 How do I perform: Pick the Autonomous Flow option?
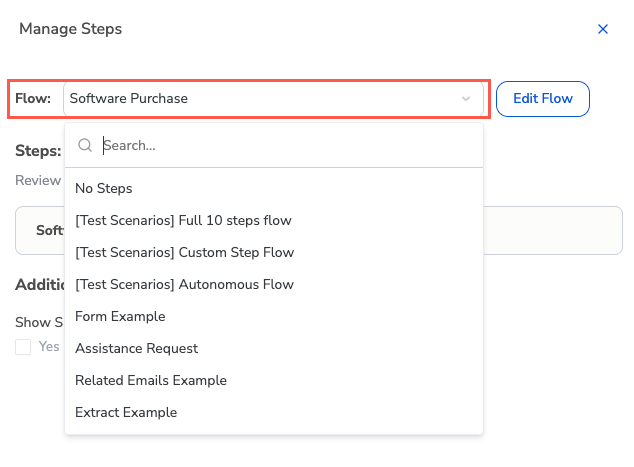point(274,284)
